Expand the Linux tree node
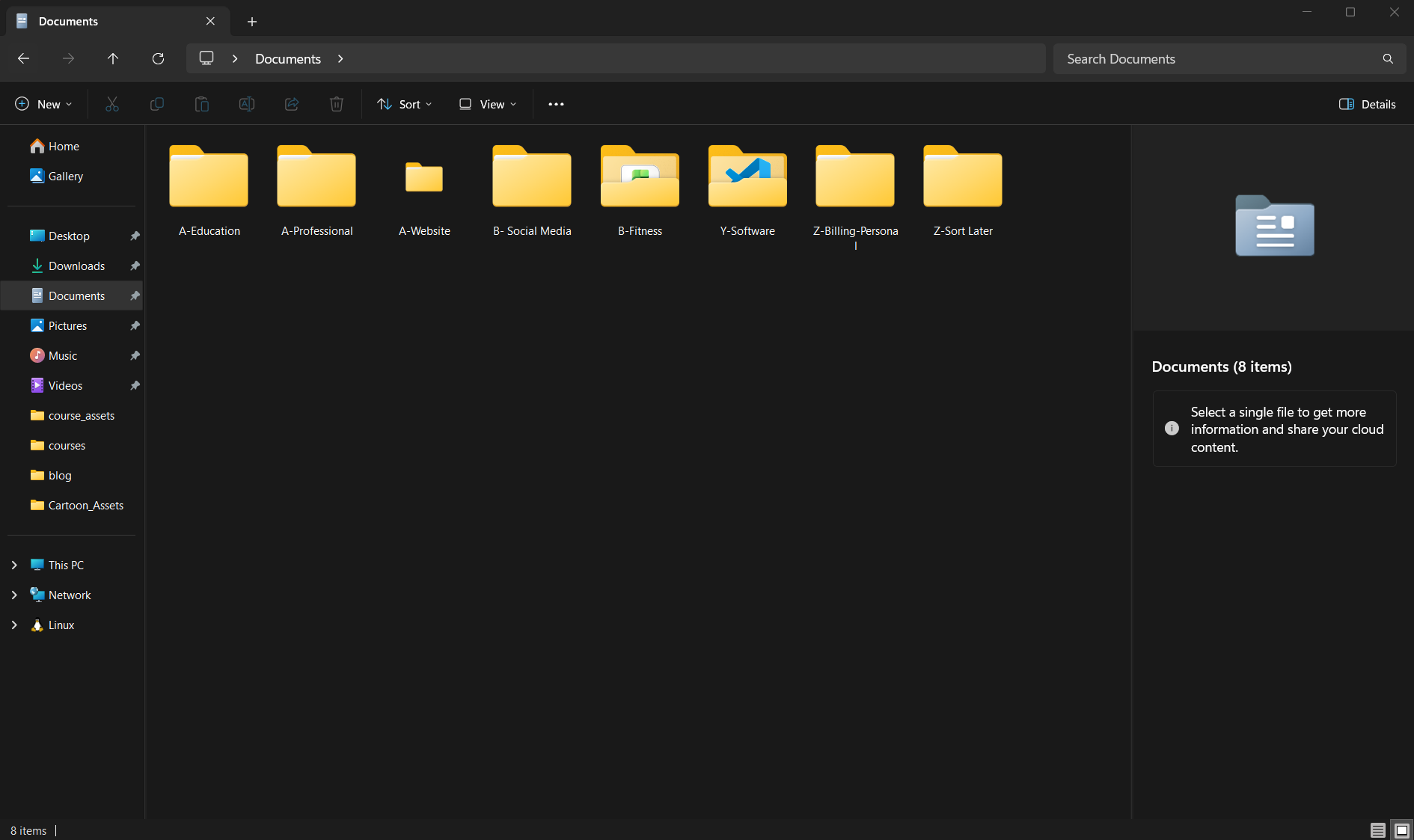The height and width of the screenshot is (840, 1414). [x=14, y=625]
